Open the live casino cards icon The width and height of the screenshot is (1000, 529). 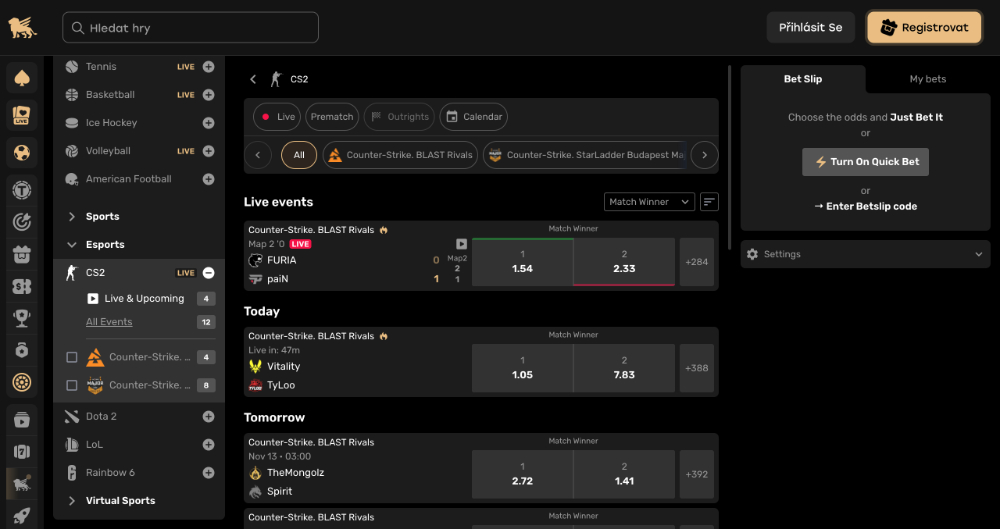pyautogui.click(x=22, y=115)
